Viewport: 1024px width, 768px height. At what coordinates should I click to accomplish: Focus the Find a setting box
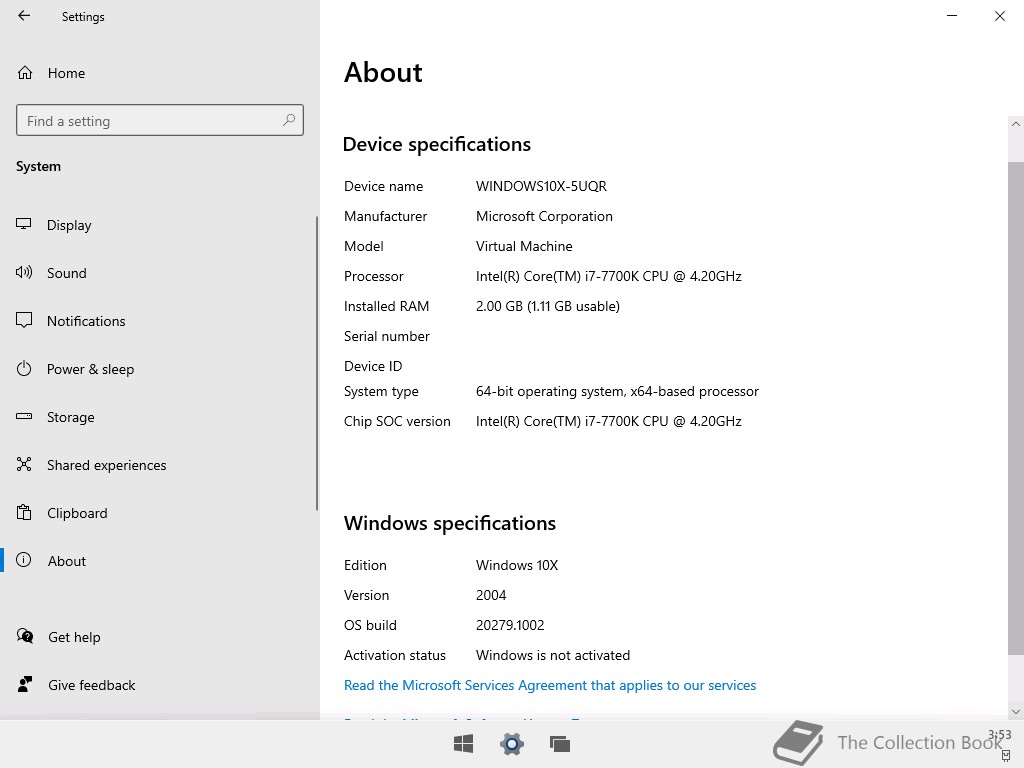(160, 120)
